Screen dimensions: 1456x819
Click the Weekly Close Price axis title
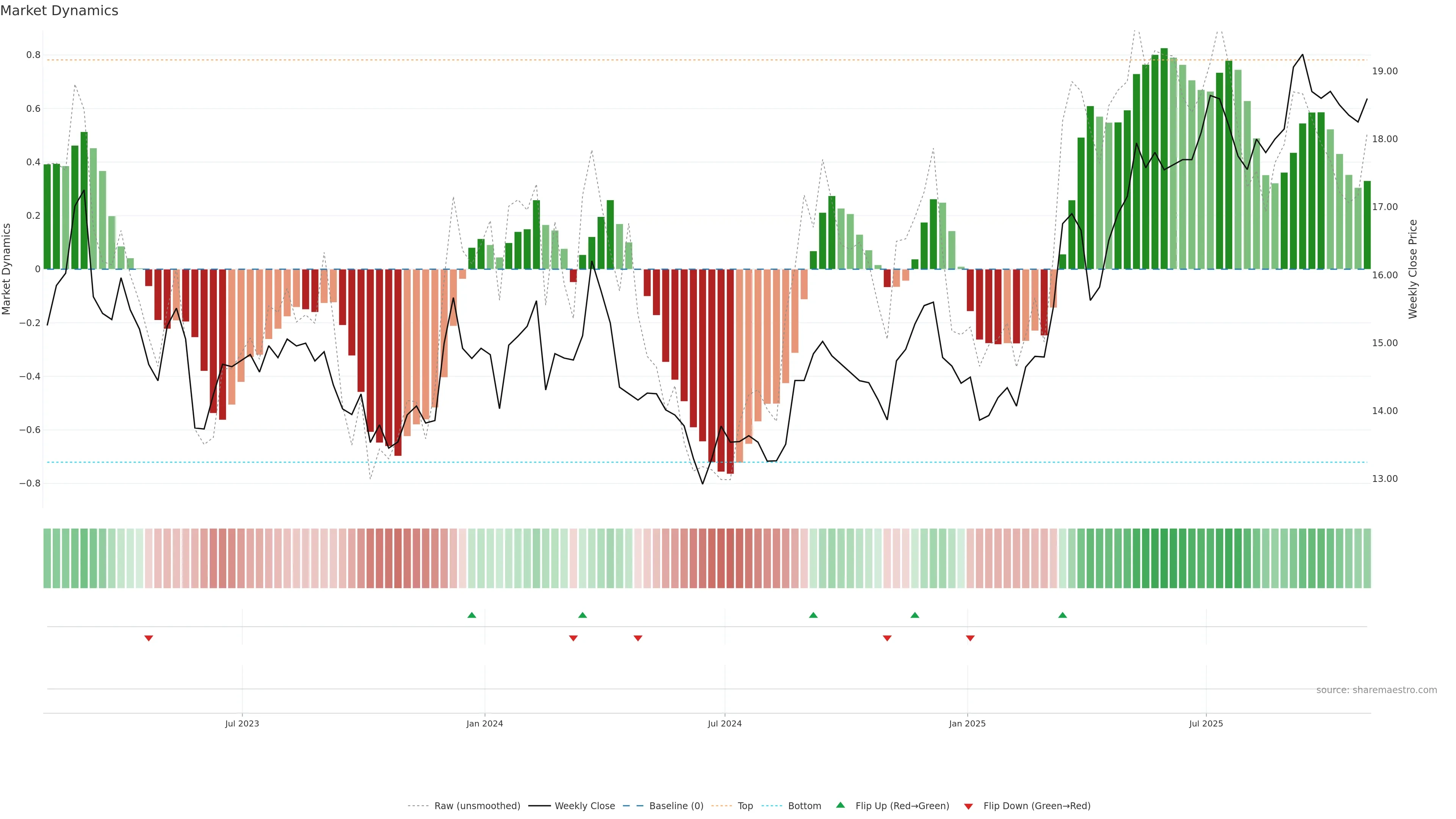coord(1413,269)
